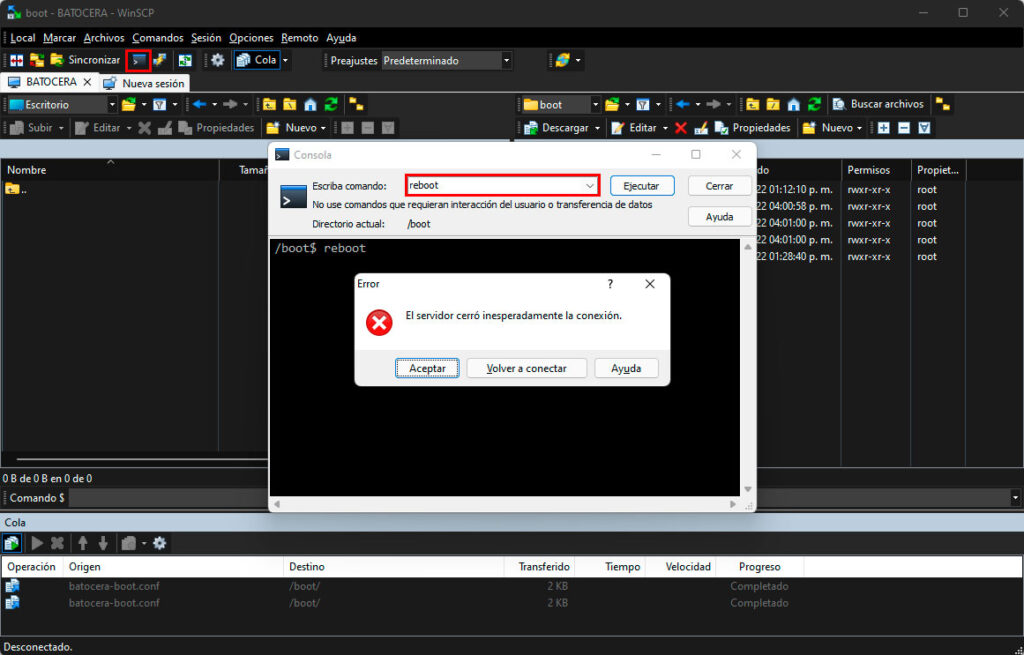Open the Local menu
This screenshot has width=1024, height=655.
click(x=23, y=38)
